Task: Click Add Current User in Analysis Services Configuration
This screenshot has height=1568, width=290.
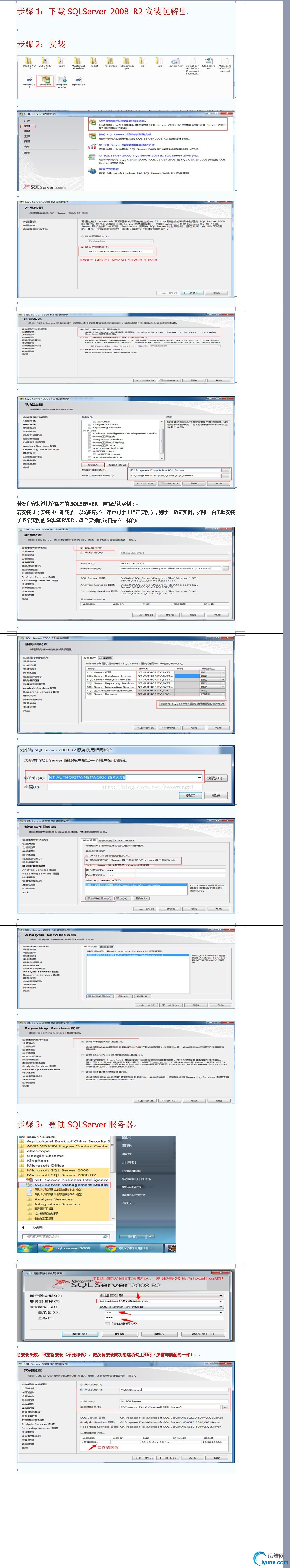Action: 101,997
